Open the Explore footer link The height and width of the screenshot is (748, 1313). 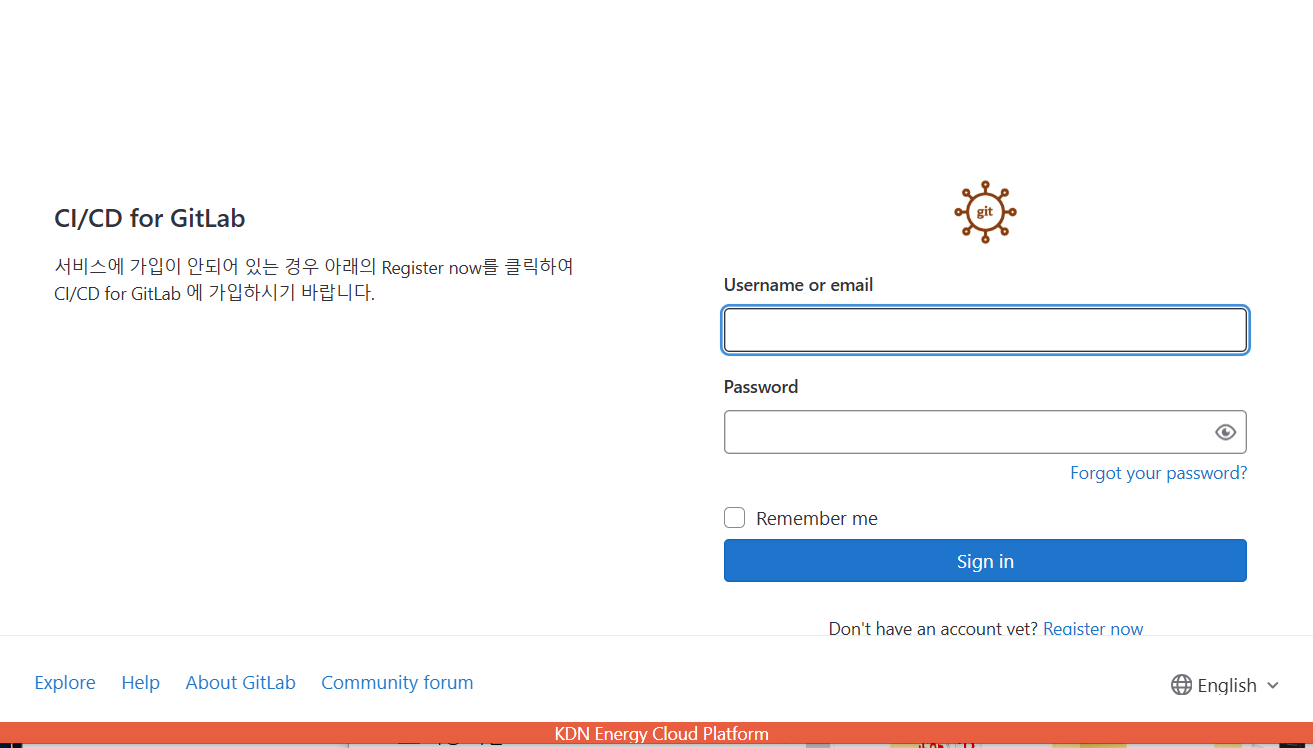(x=65, y=683)
